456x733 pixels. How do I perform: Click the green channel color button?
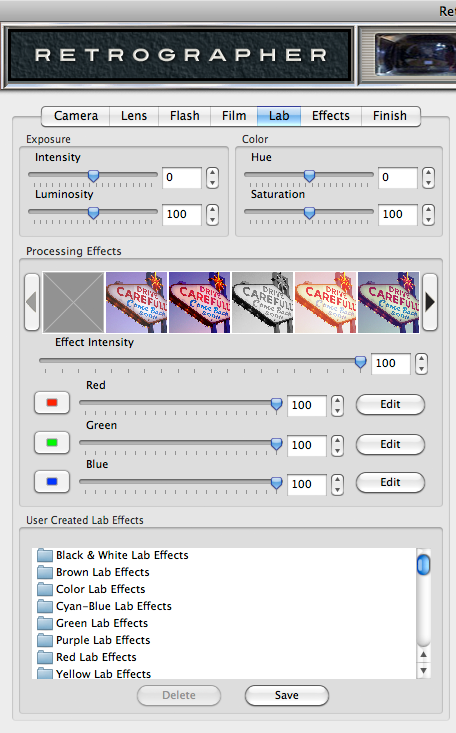coord(52,443)
